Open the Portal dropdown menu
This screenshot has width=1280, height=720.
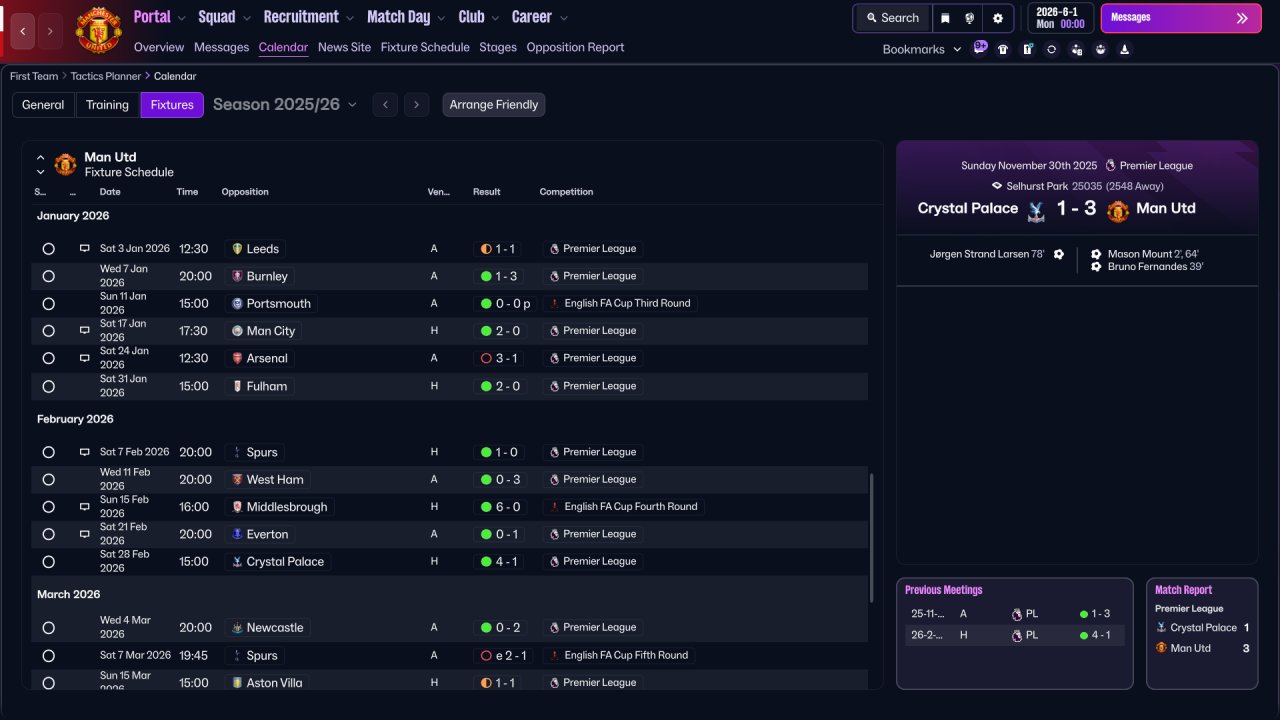[x=160, y=17]
